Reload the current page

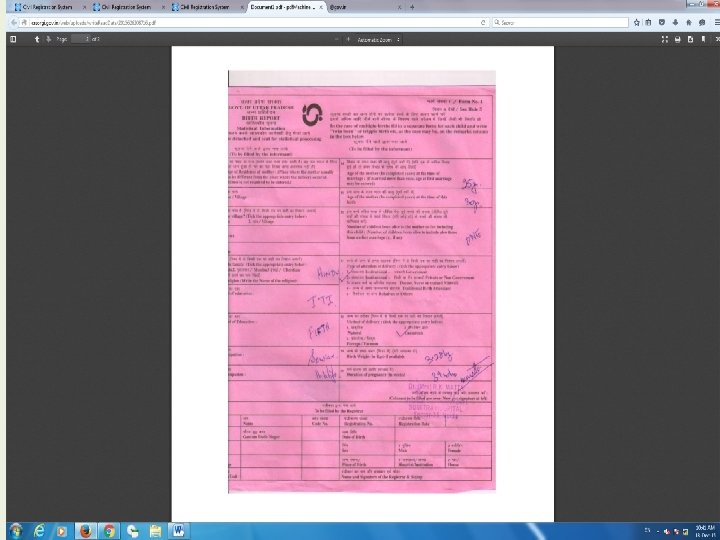click(483, 22)
